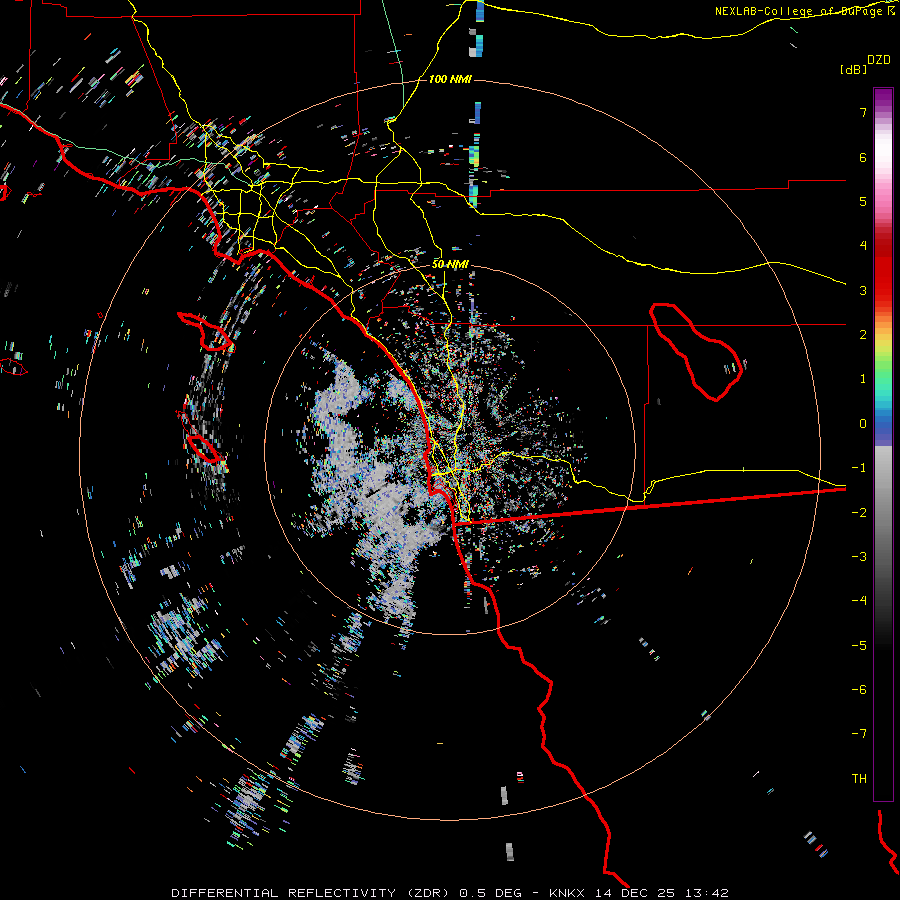The width and height of the screenshot is (900, 900).
Task: Click the scale value 2
Action: [863, 335]
